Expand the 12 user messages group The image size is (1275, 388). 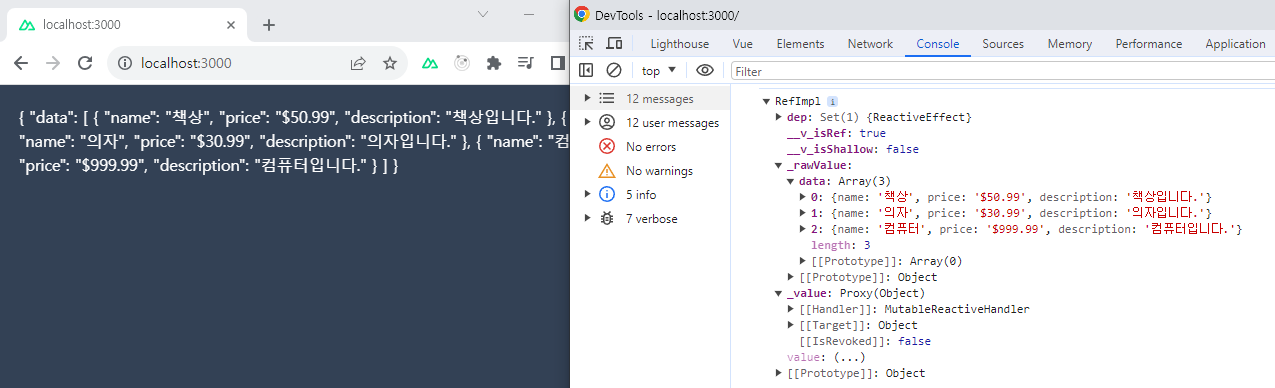click(x=587, y=123)
